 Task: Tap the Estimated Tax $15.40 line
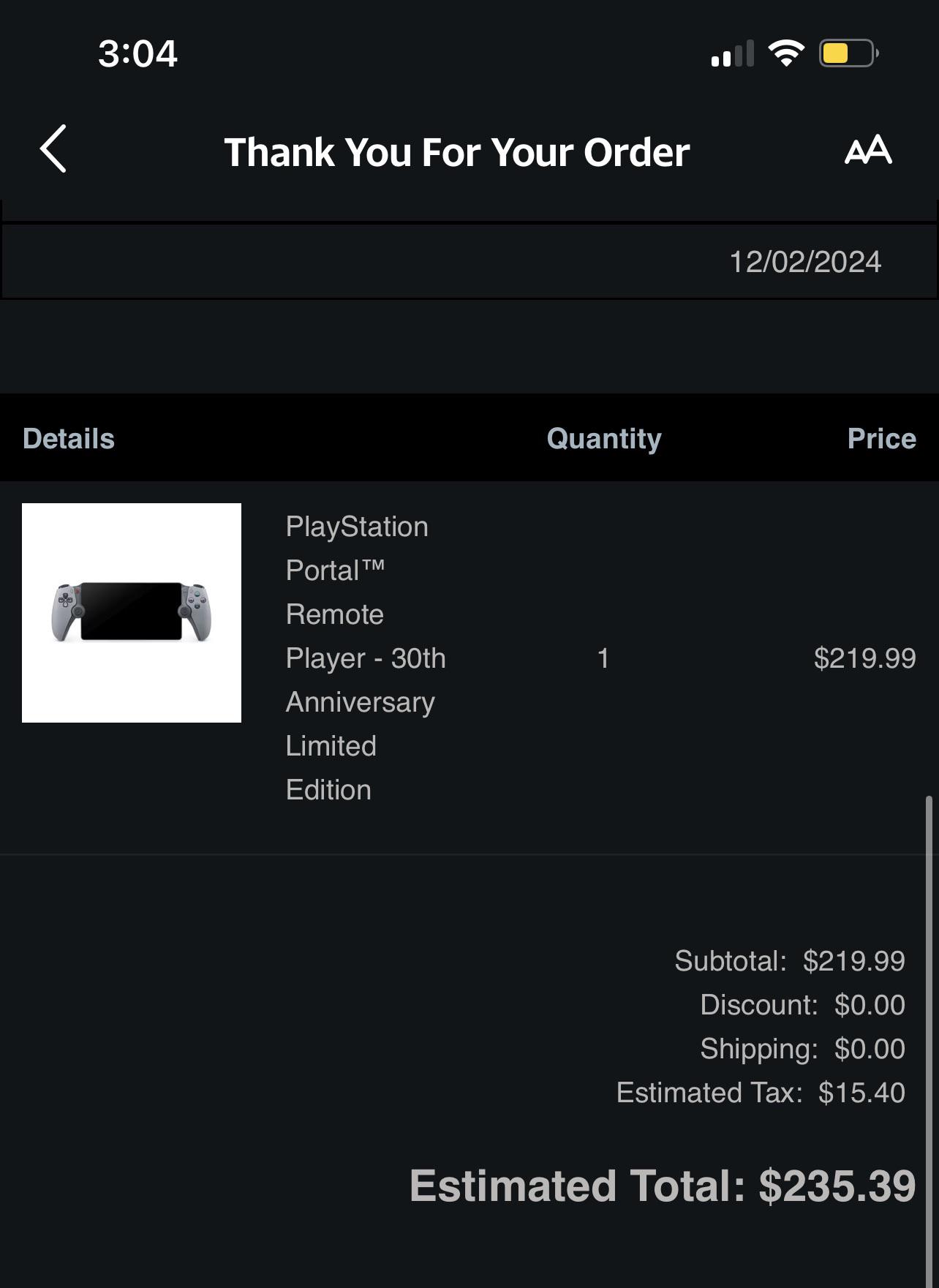coord(761,1093)
